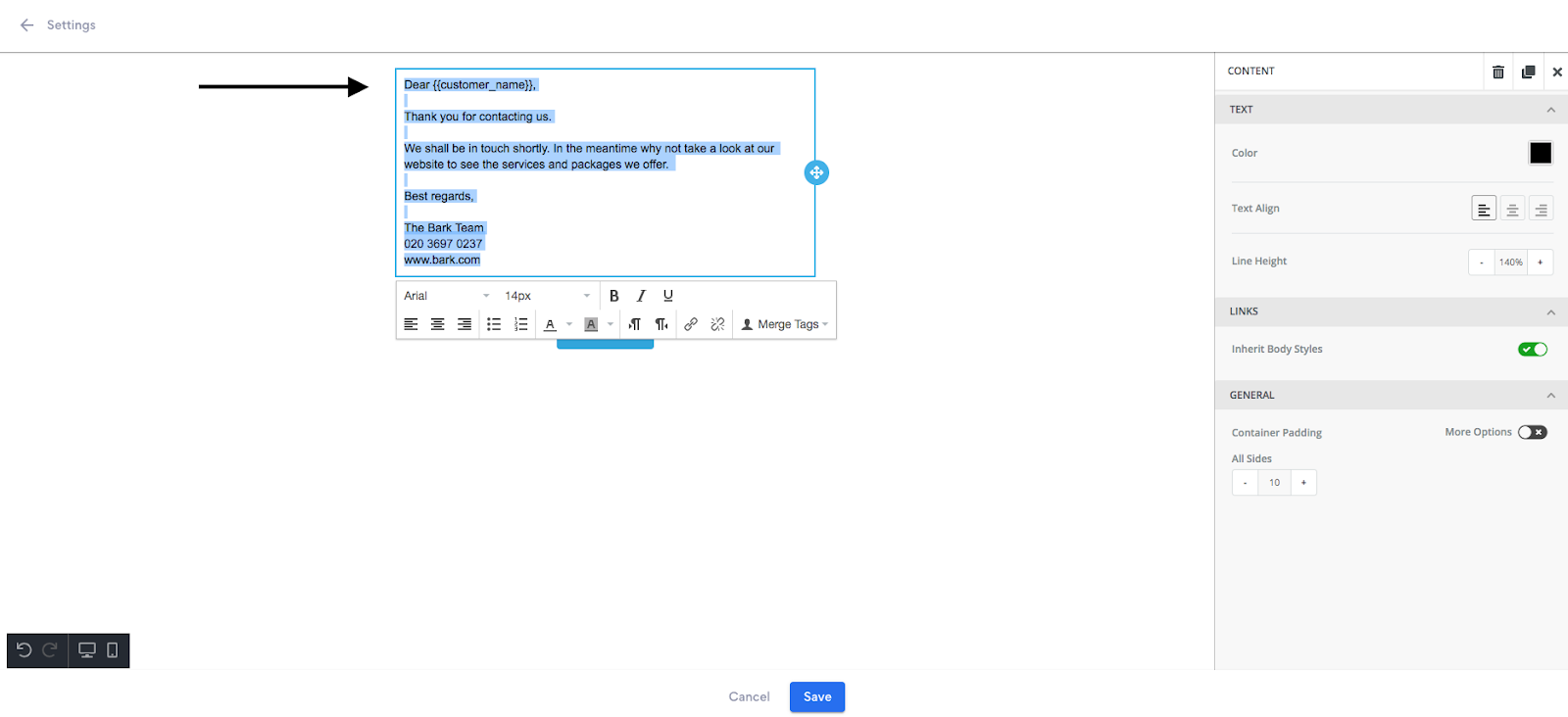Click the 'Best regards,' line
The height and width of the screenshot is (717, 1568).
(439, 197)
